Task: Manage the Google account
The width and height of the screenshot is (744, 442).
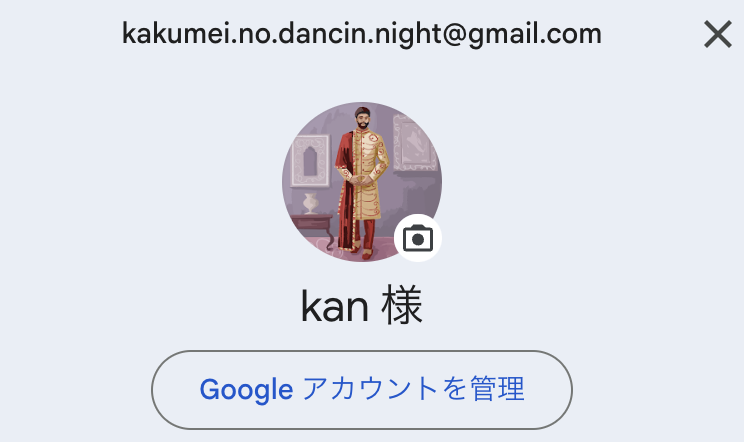Action: click(x=362, y=390)
